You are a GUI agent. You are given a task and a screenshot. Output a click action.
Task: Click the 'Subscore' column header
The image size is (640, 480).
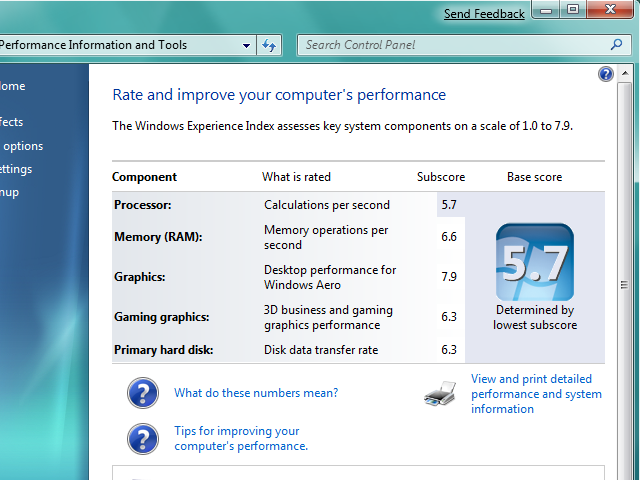click(x=441, y=177)
